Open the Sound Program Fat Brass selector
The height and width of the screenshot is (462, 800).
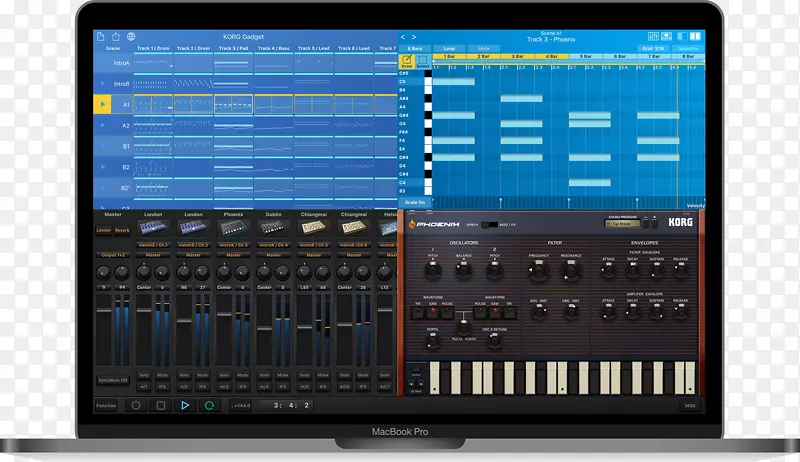coord(622,224)
